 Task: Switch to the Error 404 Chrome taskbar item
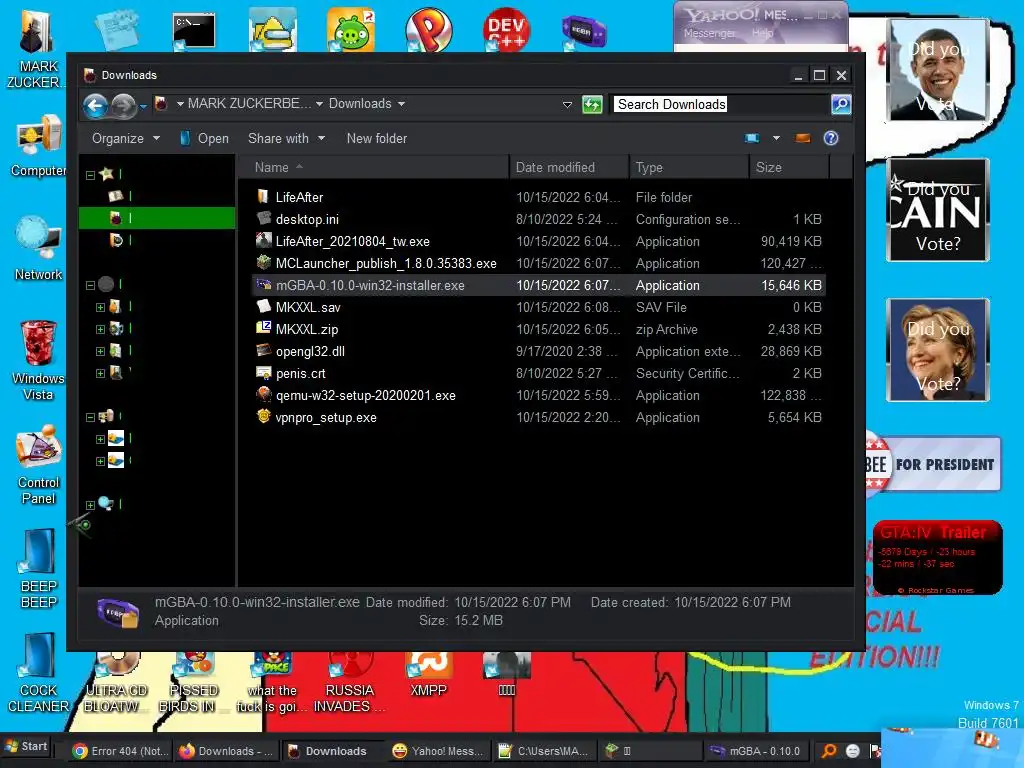120,751
